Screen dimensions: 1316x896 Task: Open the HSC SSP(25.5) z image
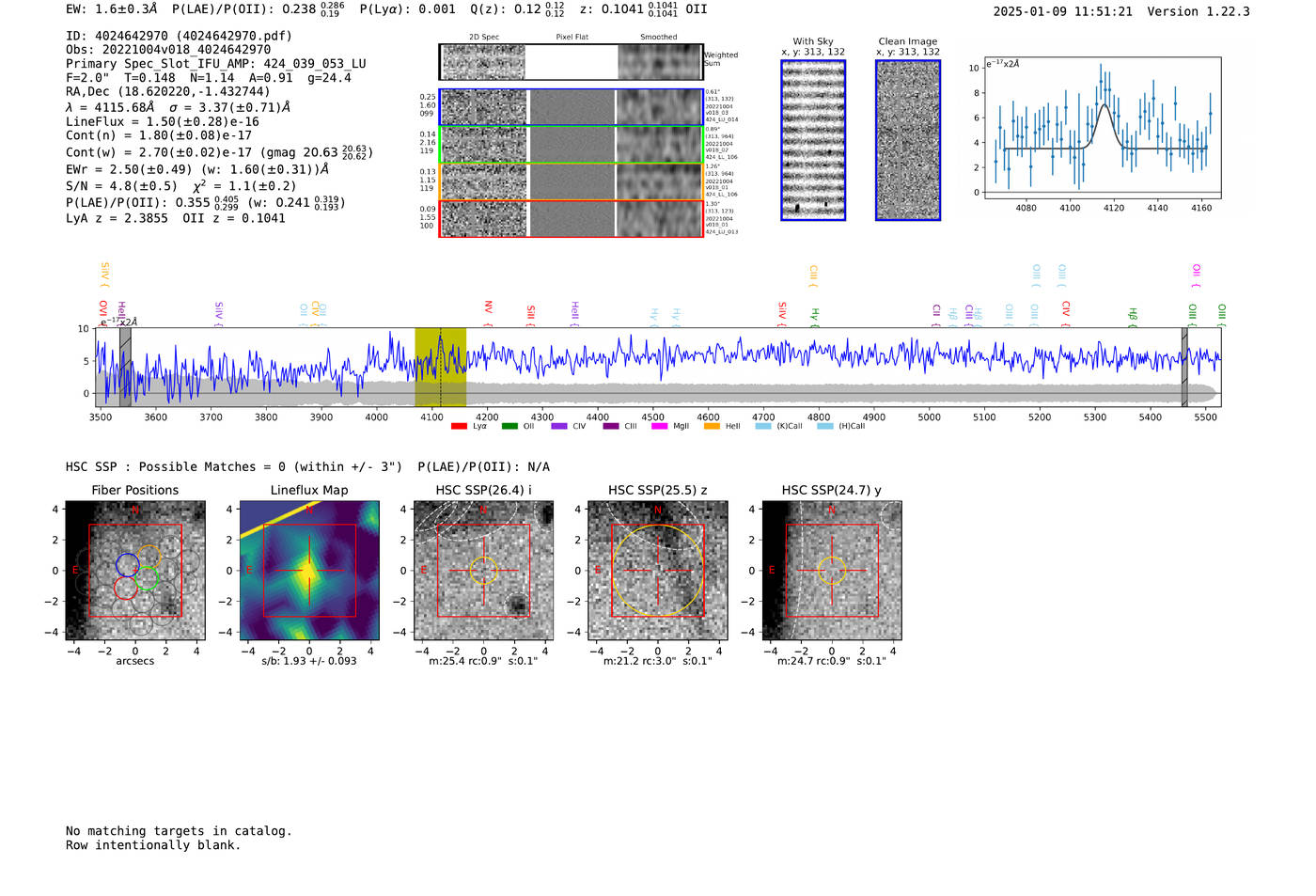pos(657,571)
